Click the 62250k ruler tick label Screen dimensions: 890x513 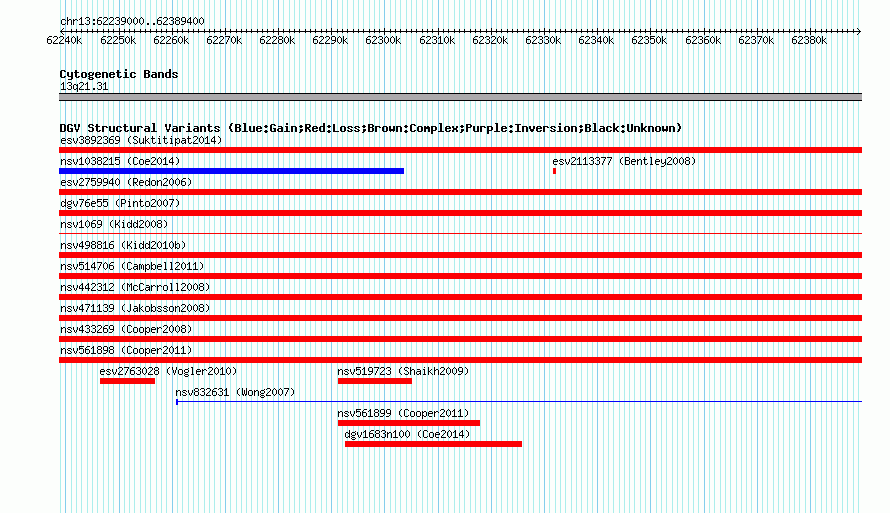tap(118, 40)
